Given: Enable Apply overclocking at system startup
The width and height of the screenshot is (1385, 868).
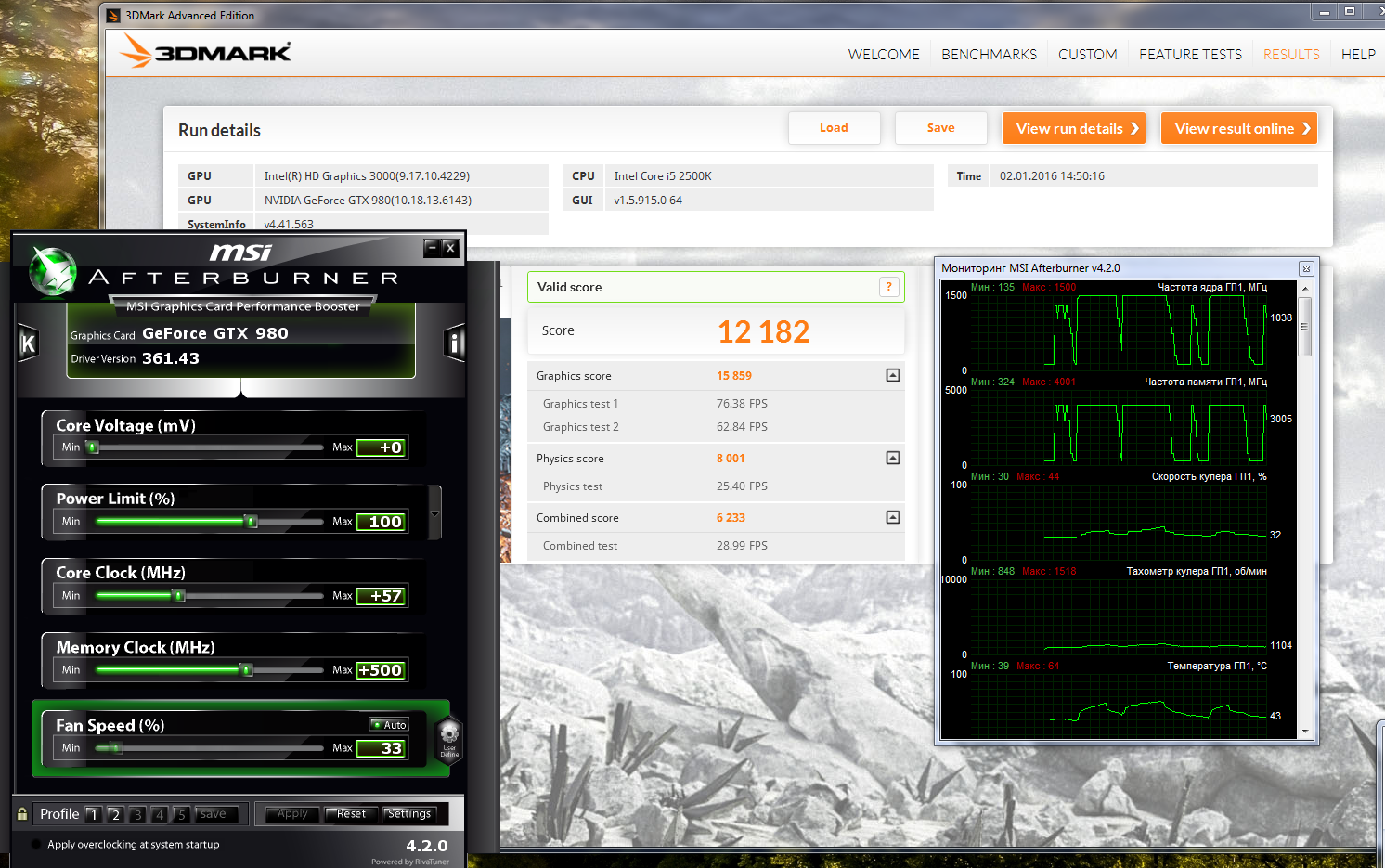Looking at the screenshot, I should coord(36,845).
